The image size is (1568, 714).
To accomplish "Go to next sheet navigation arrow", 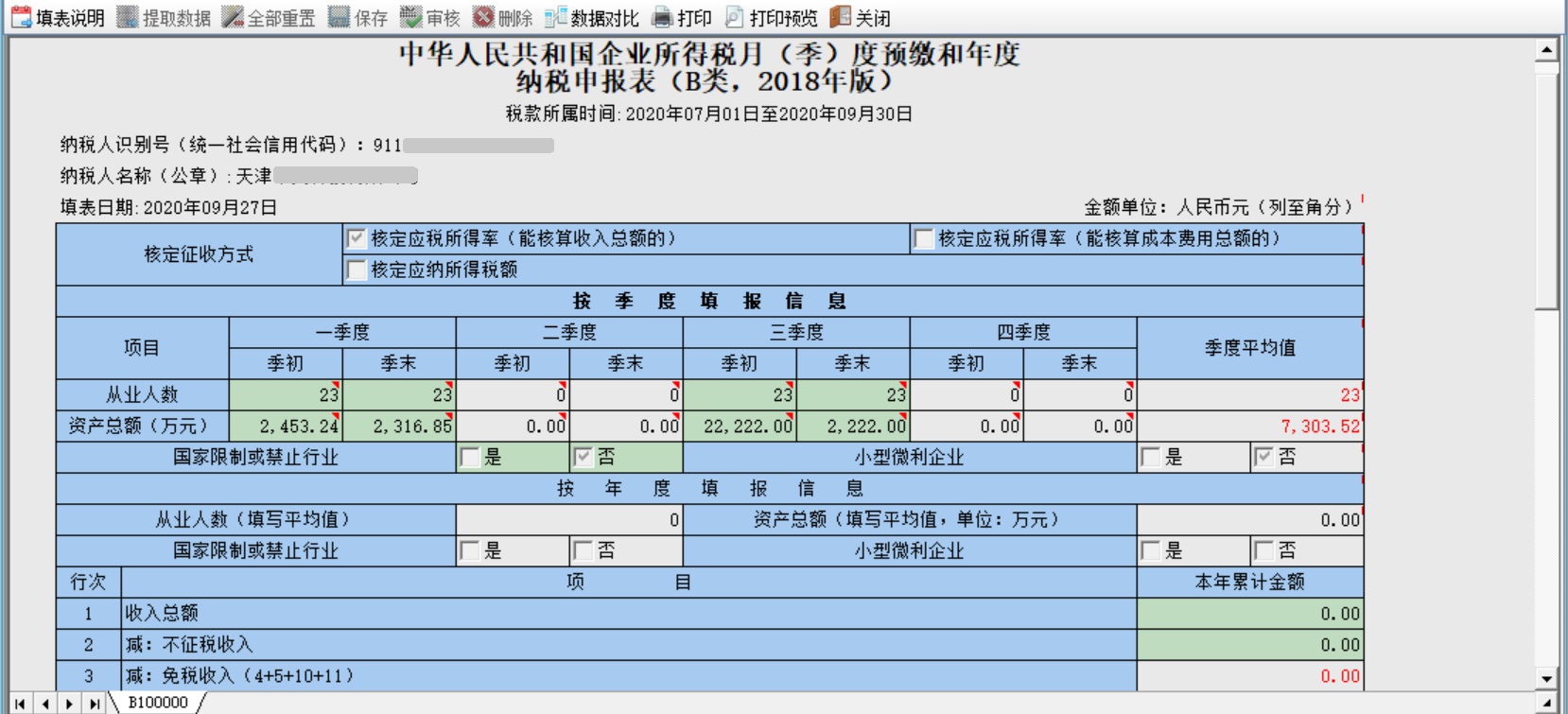I will point(70,704).
